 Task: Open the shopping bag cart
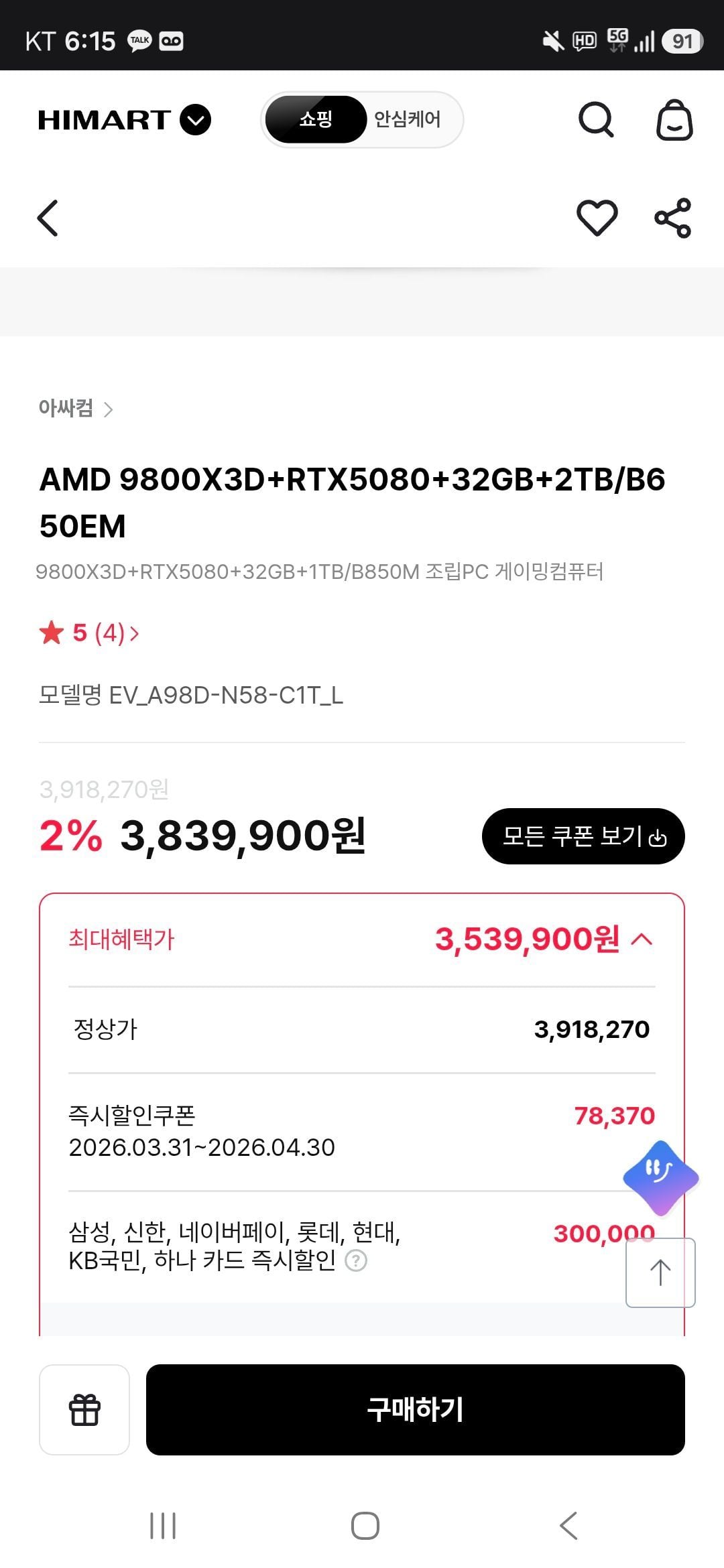click(674, 121)
